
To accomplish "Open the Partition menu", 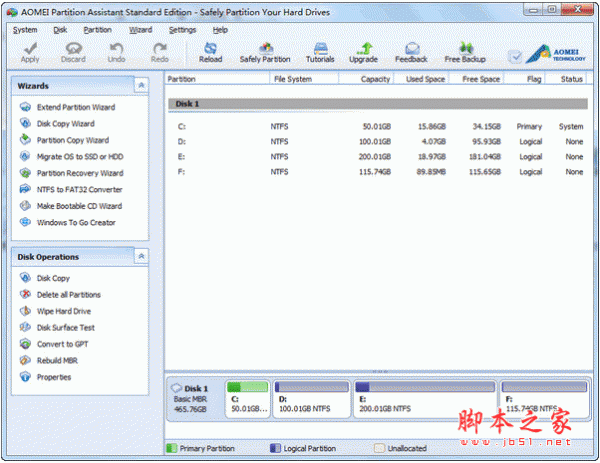I will pyautogui.click(x=98, y=30).
